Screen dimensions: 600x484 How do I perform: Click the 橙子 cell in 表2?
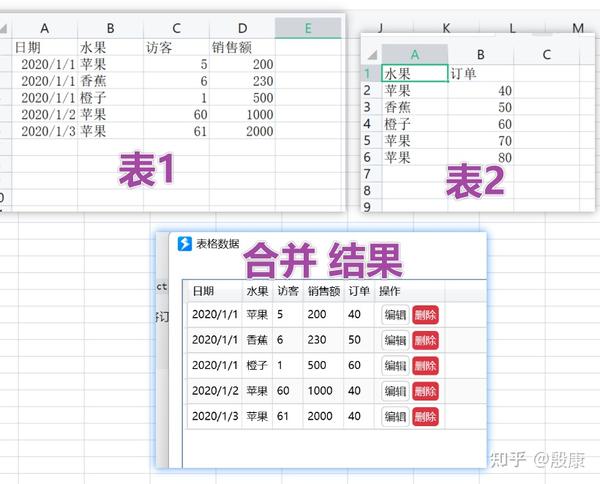tap(415, 124)
